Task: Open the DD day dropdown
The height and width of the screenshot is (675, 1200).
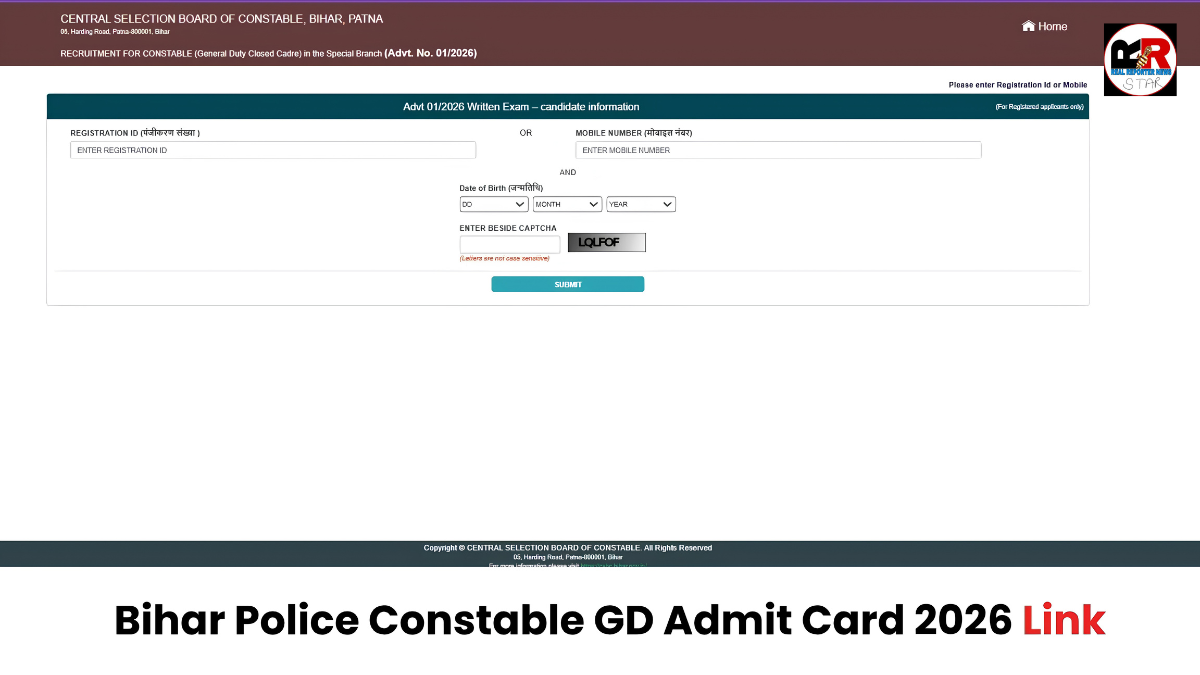Action: coord(494,204)
